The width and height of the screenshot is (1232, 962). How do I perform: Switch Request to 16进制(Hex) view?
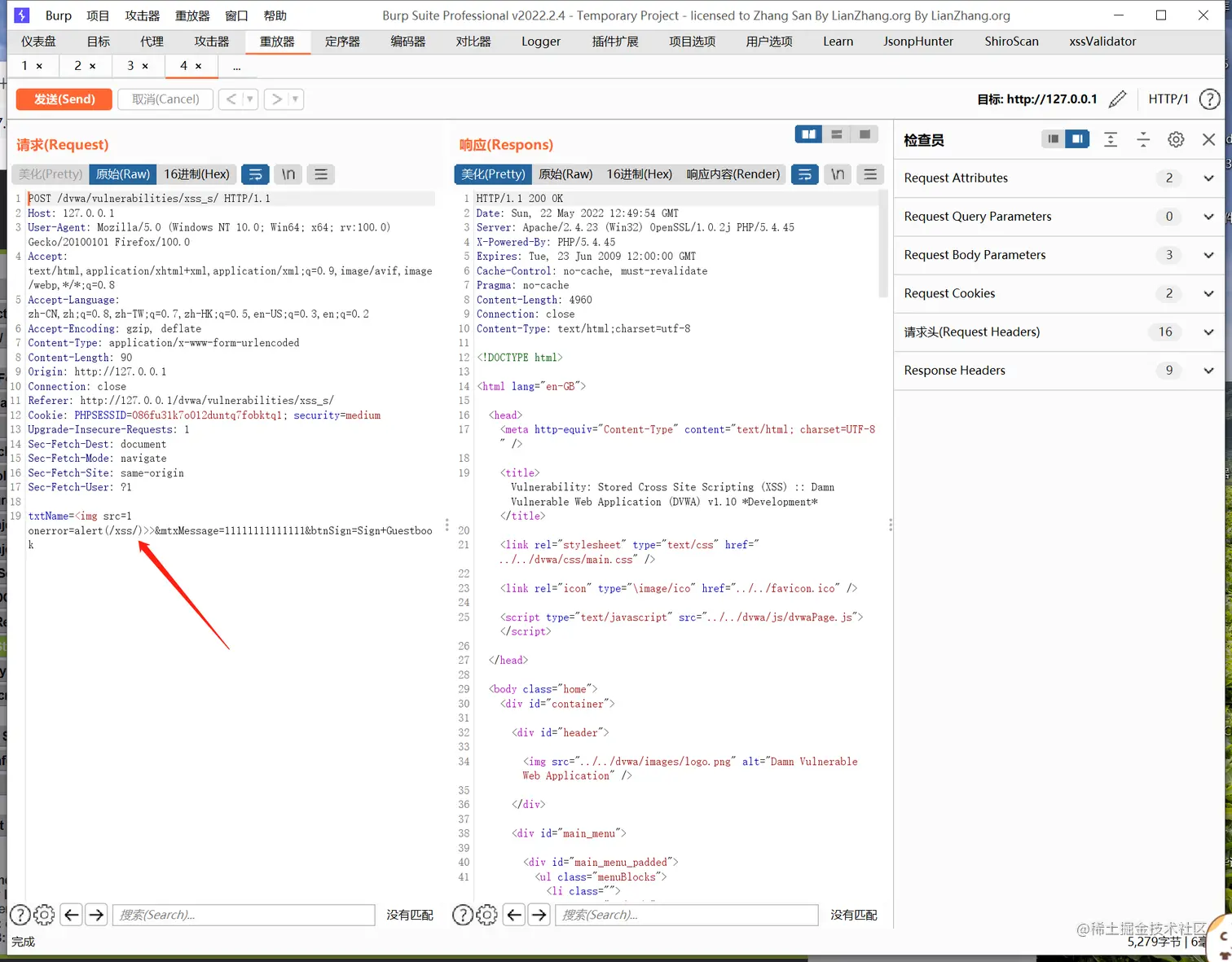(196, 174)
